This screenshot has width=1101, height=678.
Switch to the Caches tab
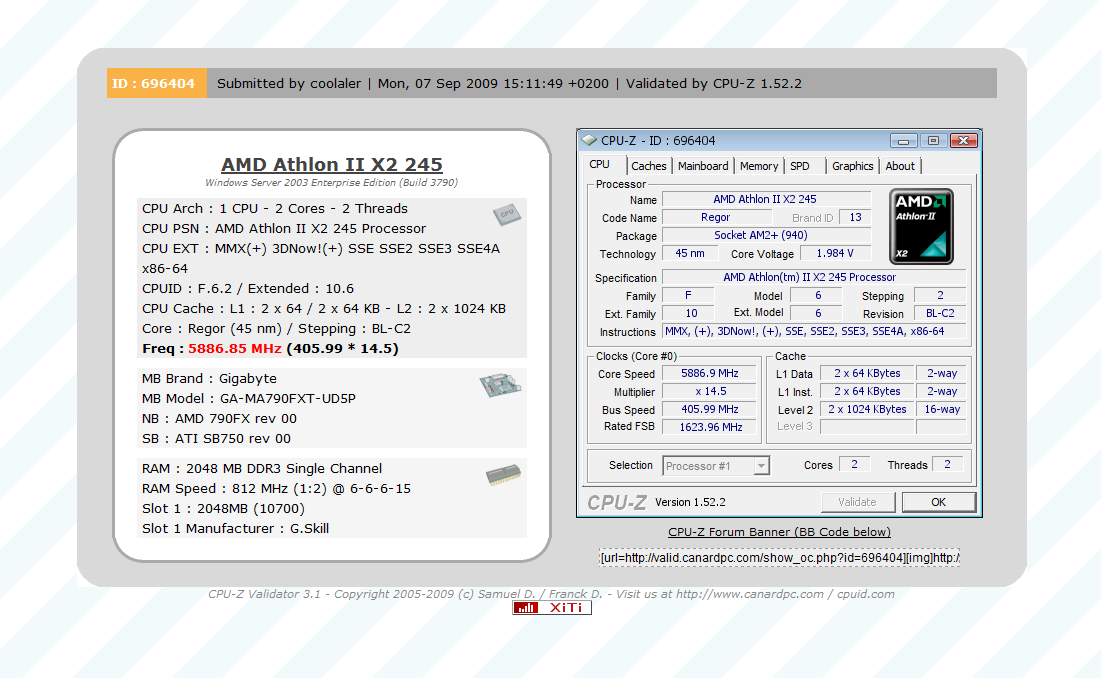pyautogui.click(x=648, y=166)
